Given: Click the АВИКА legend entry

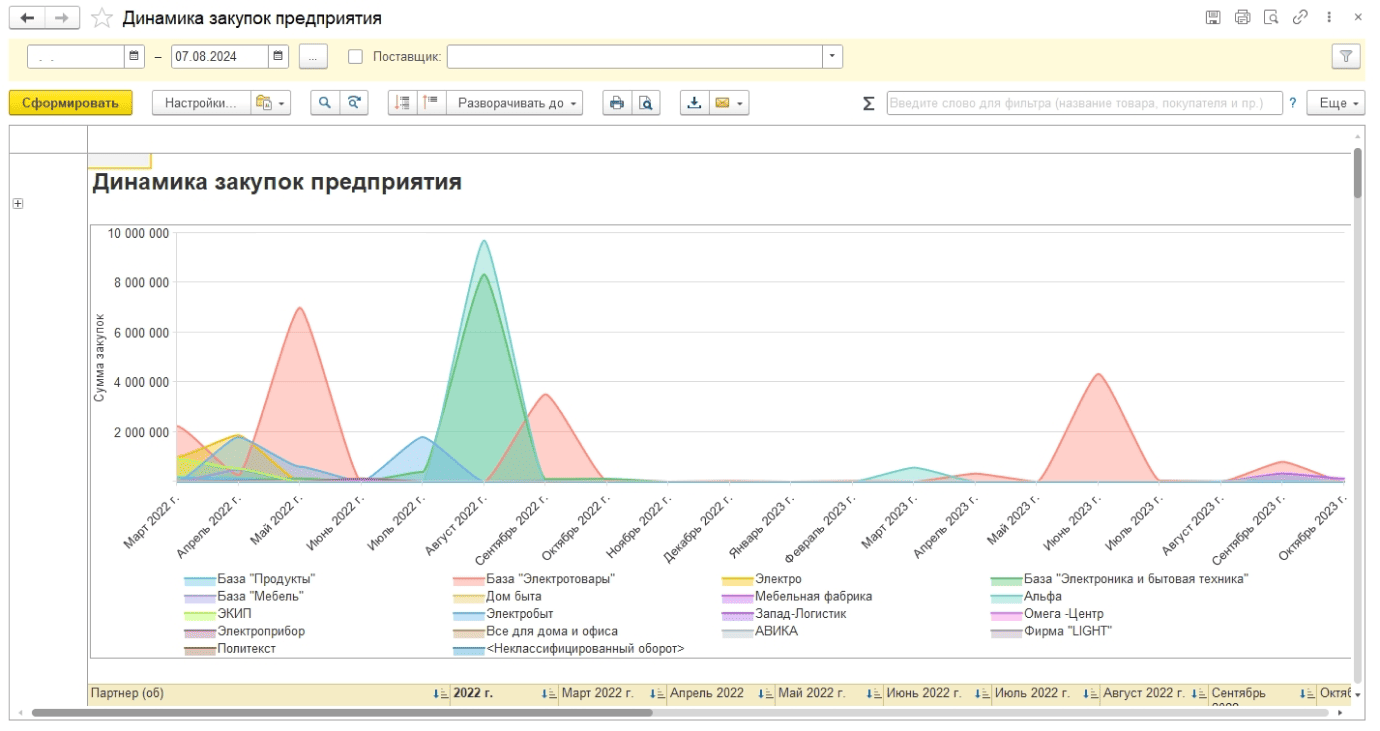Looking at the screenshot, I should coord(776,631).
